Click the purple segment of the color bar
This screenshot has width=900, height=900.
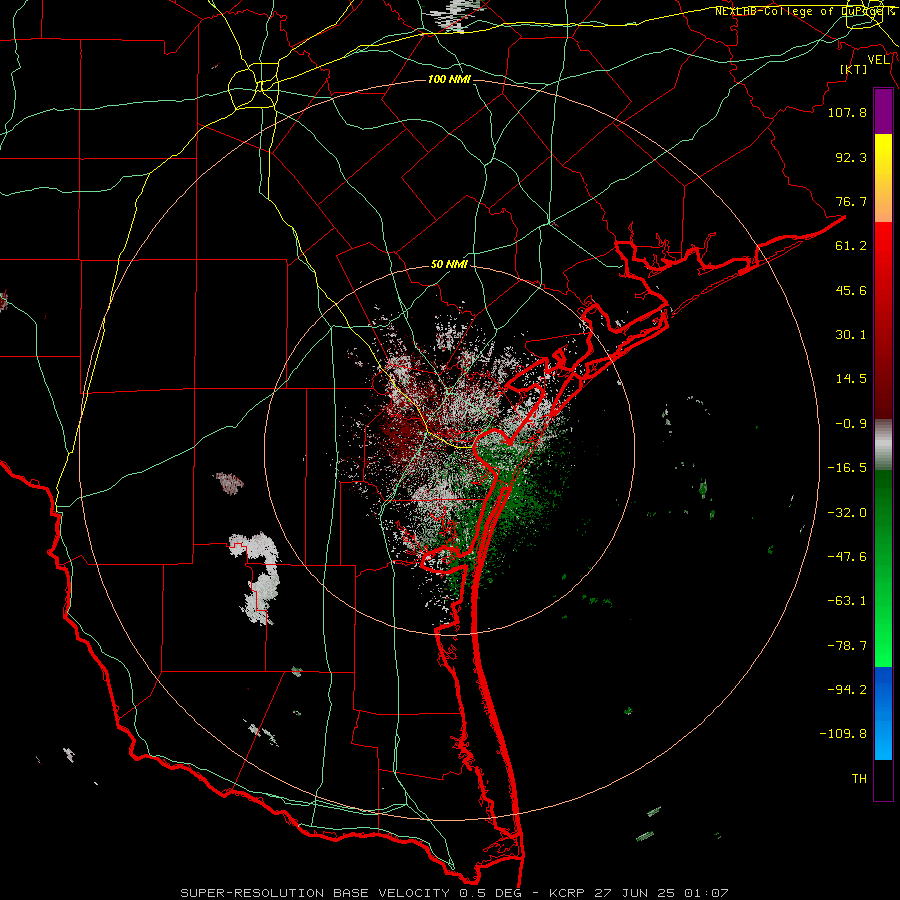[883, 111]
